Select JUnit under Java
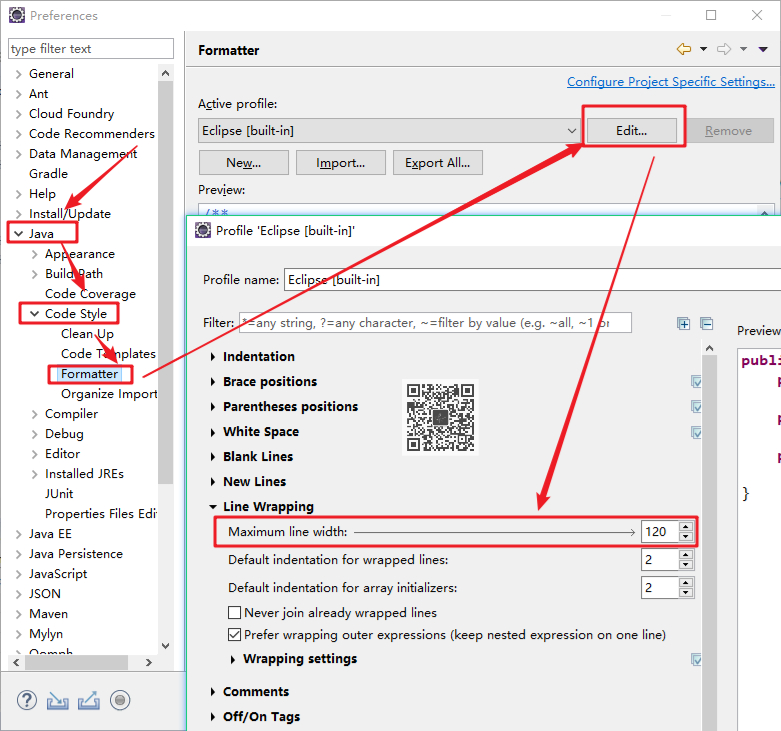This screenshot has width=781, height=731. (59, 493)
